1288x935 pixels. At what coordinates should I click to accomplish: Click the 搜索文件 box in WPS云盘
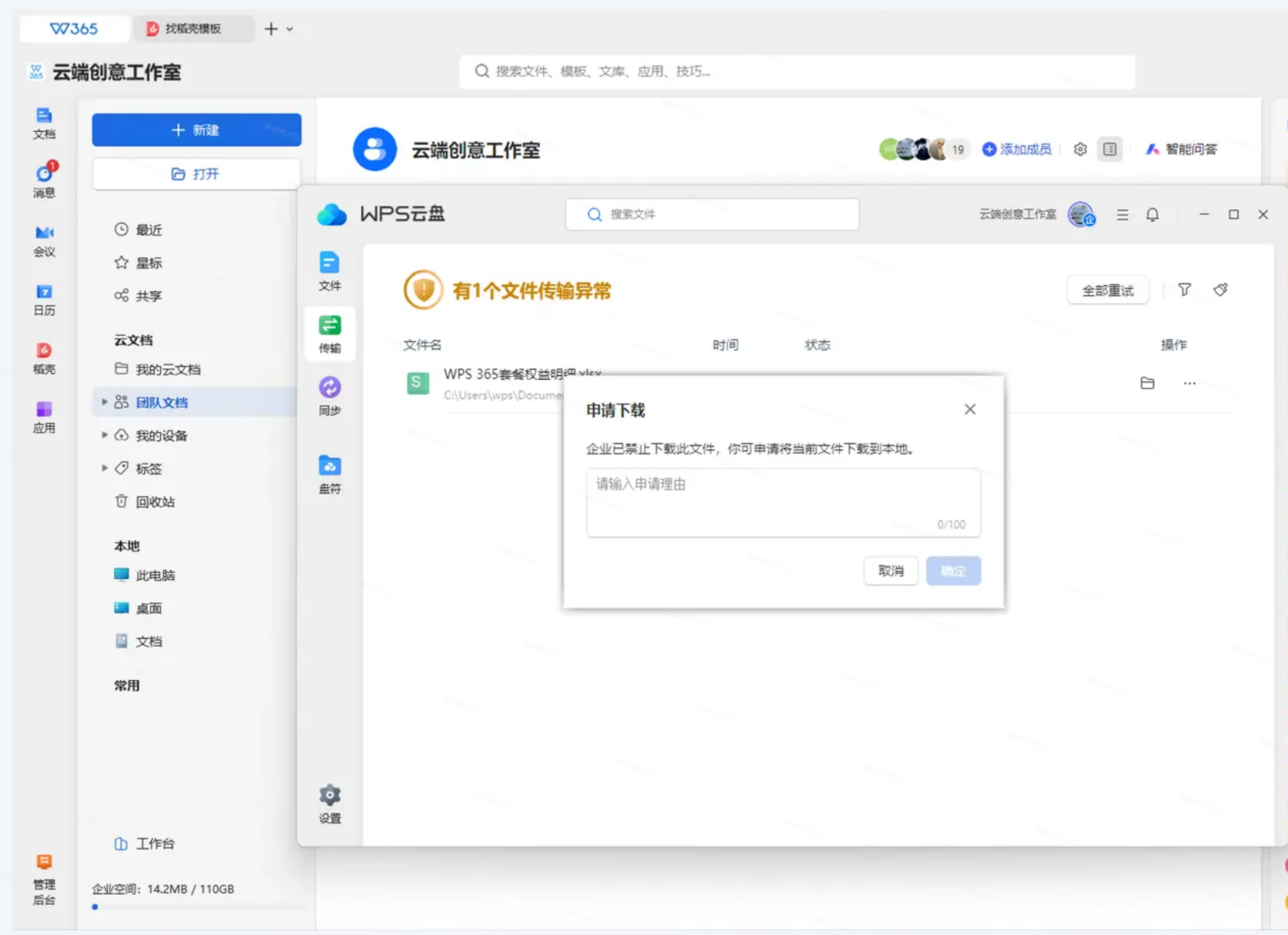pos(712,214)
